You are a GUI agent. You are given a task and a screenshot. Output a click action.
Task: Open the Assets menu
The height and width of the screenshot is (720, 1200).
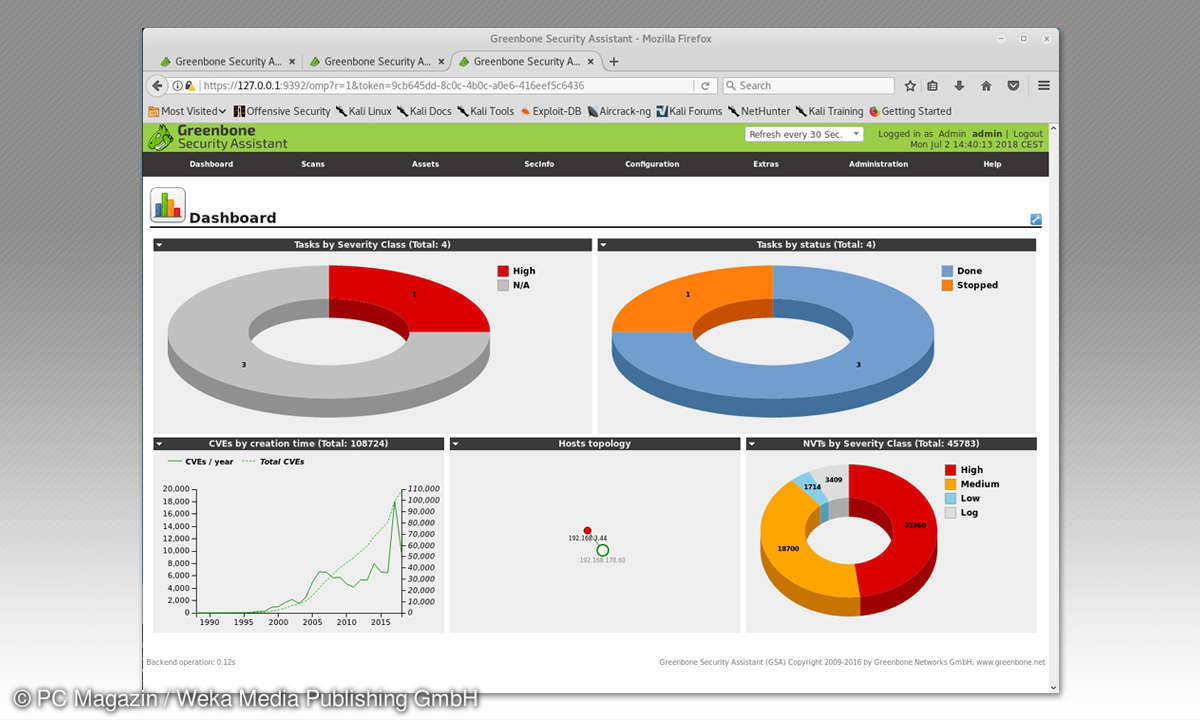coord(425,164)
